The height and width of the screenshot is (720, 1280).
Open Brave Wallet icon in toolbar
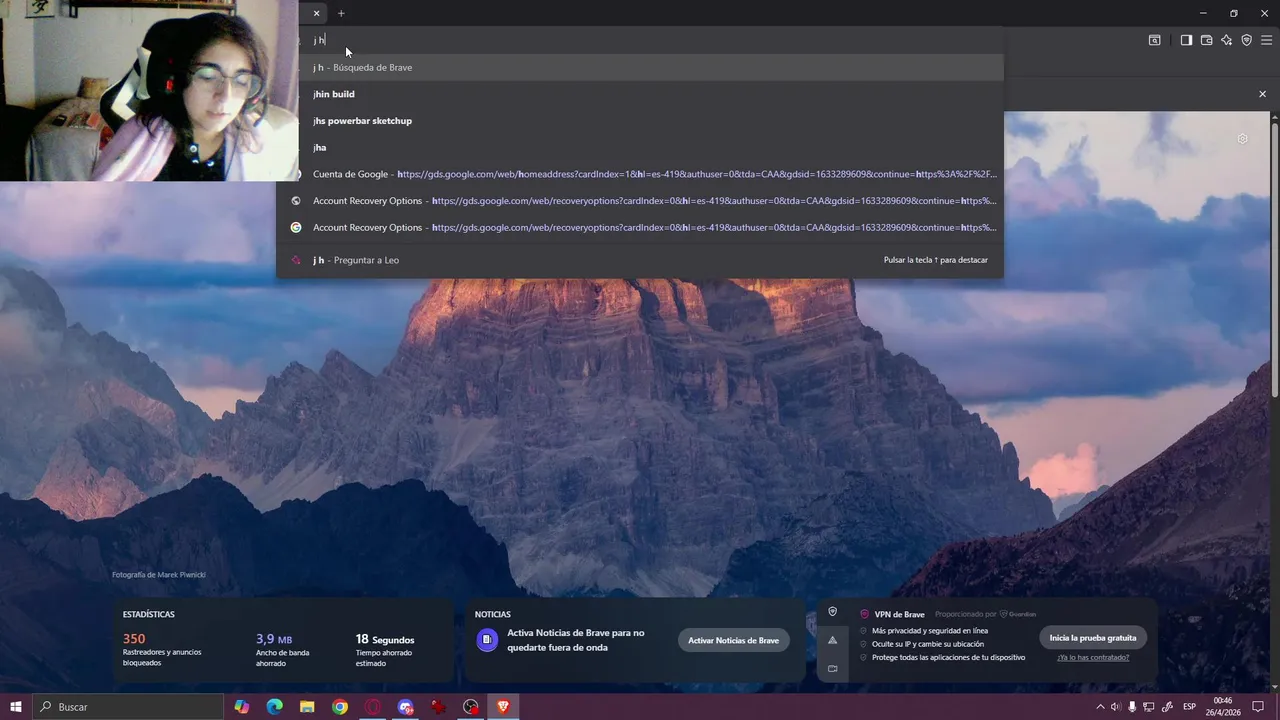[1206, 40]
